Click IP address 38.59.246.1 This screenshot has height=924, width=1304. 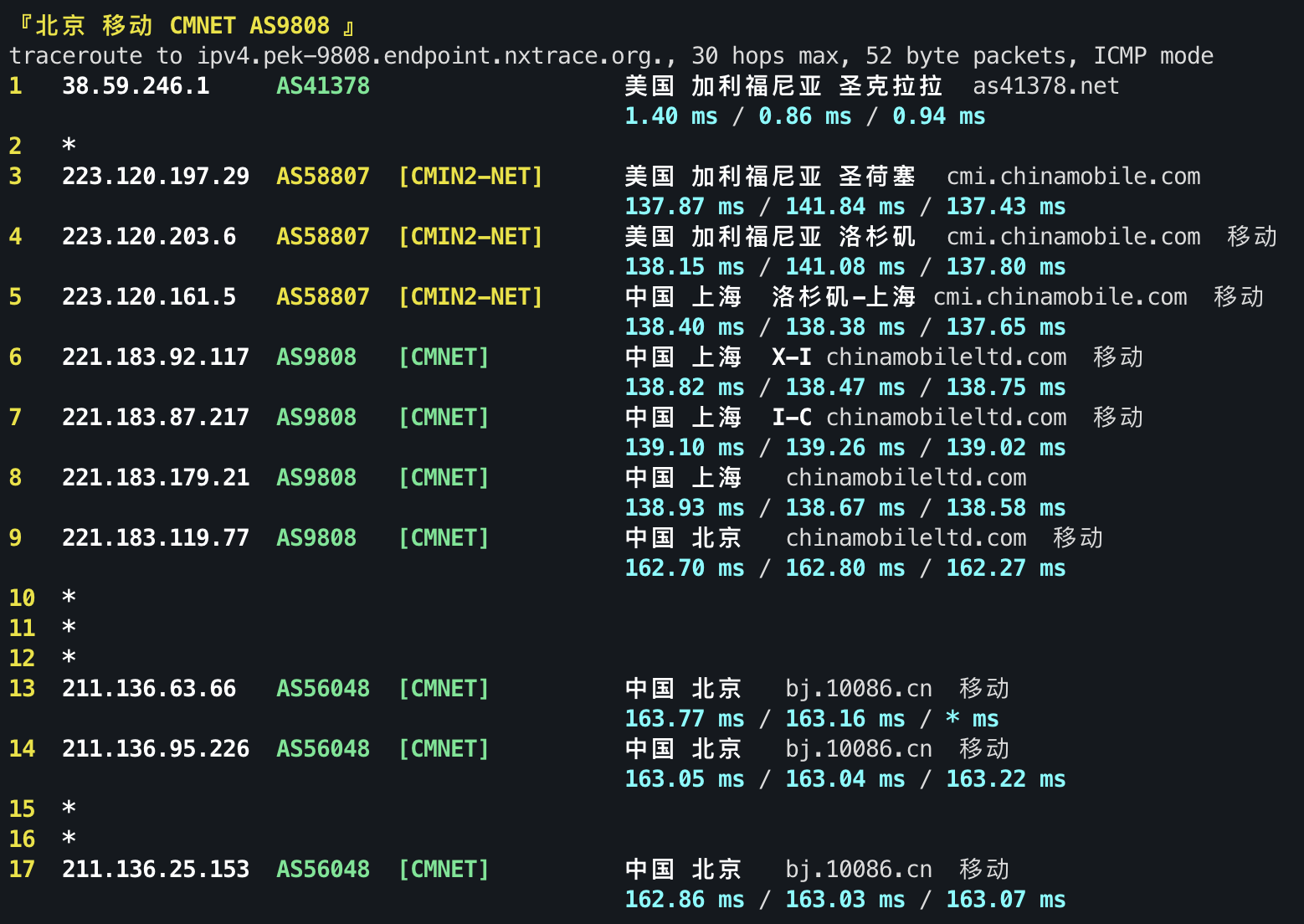click(136, 86)
